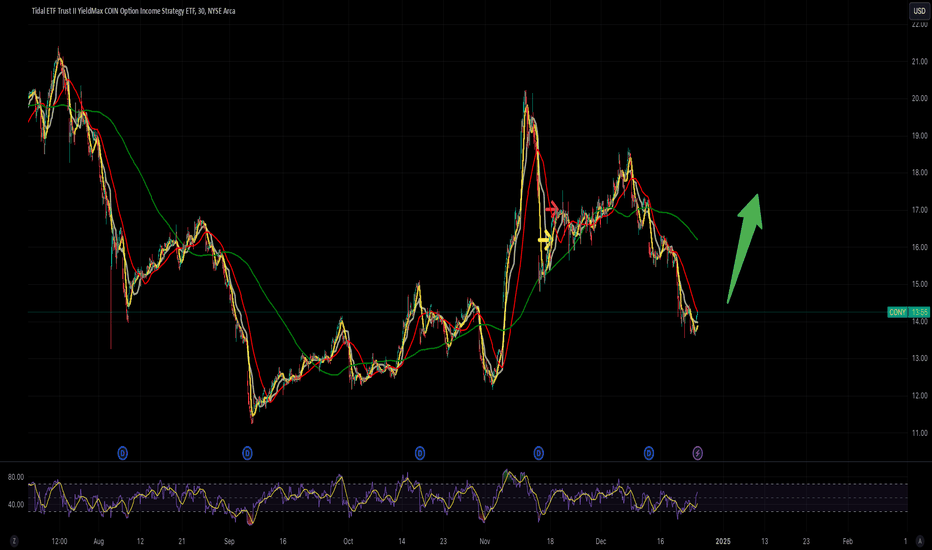This screenshot has width=932, height=550.
Task: Open the USD currency selector
Action: click(x=919, y=11)
